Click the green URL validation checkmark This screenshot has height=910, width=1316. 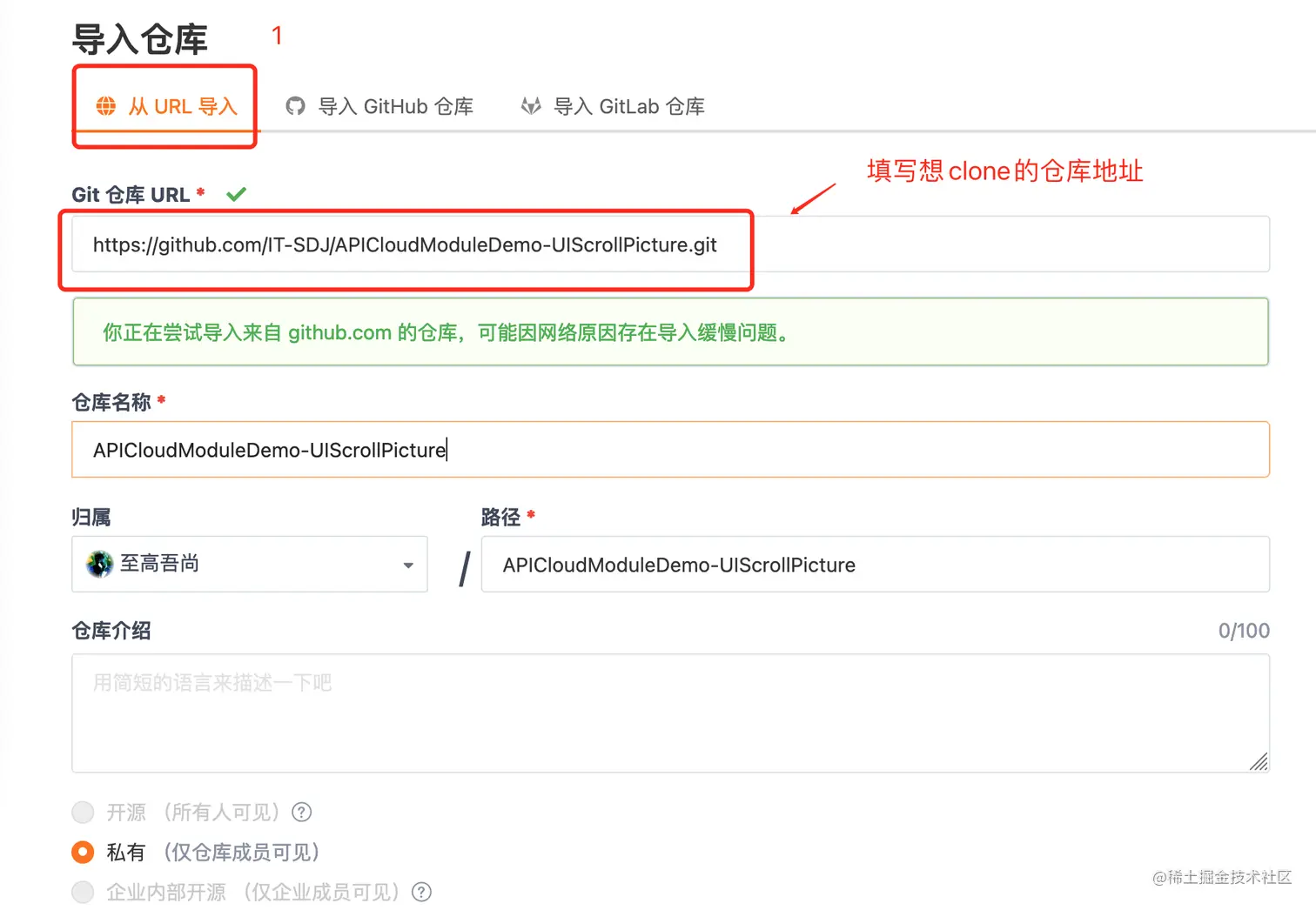tap(236, 194)
